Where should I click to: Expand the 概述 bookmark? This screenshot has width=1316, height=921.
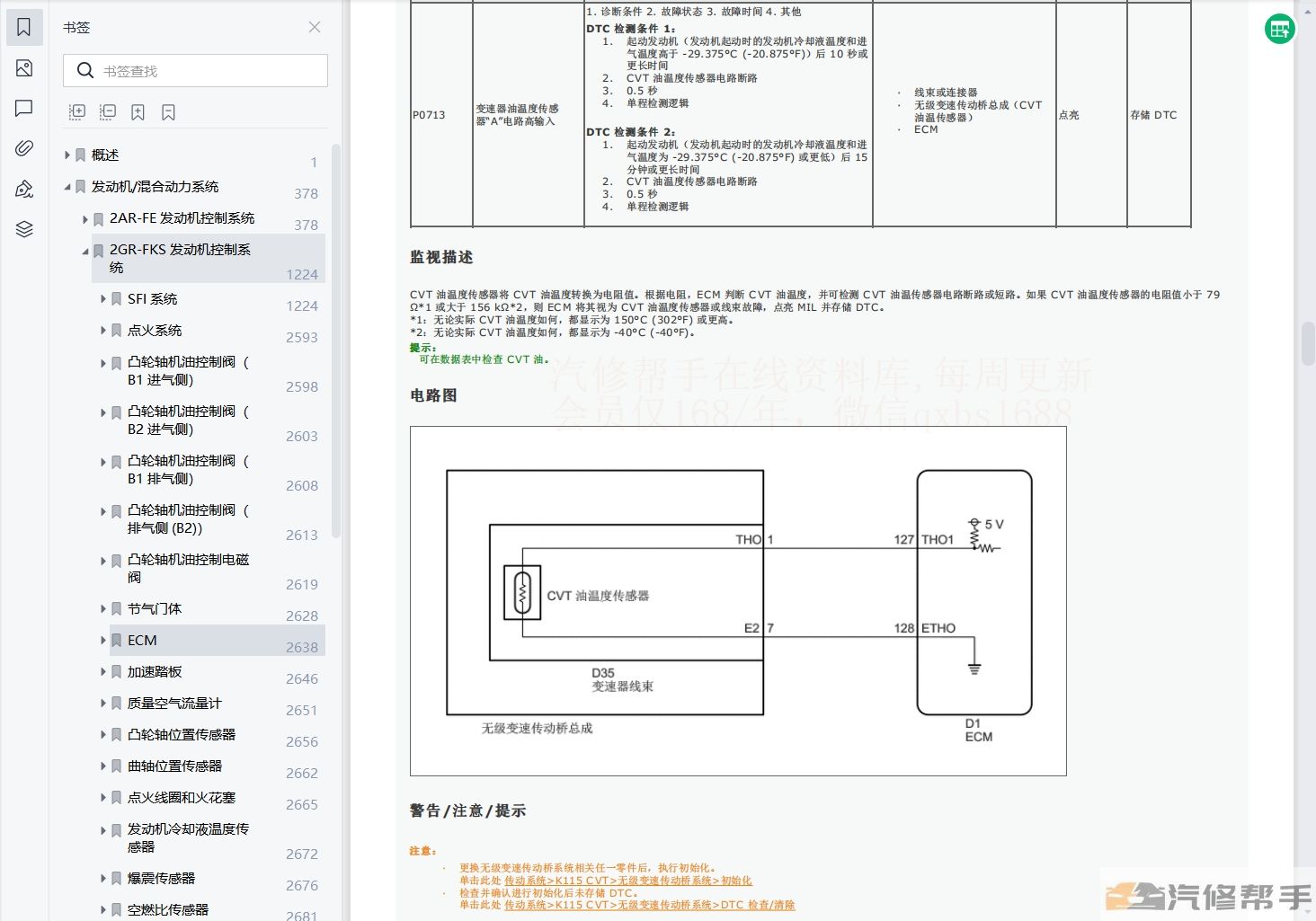click(x=67, y=155)
